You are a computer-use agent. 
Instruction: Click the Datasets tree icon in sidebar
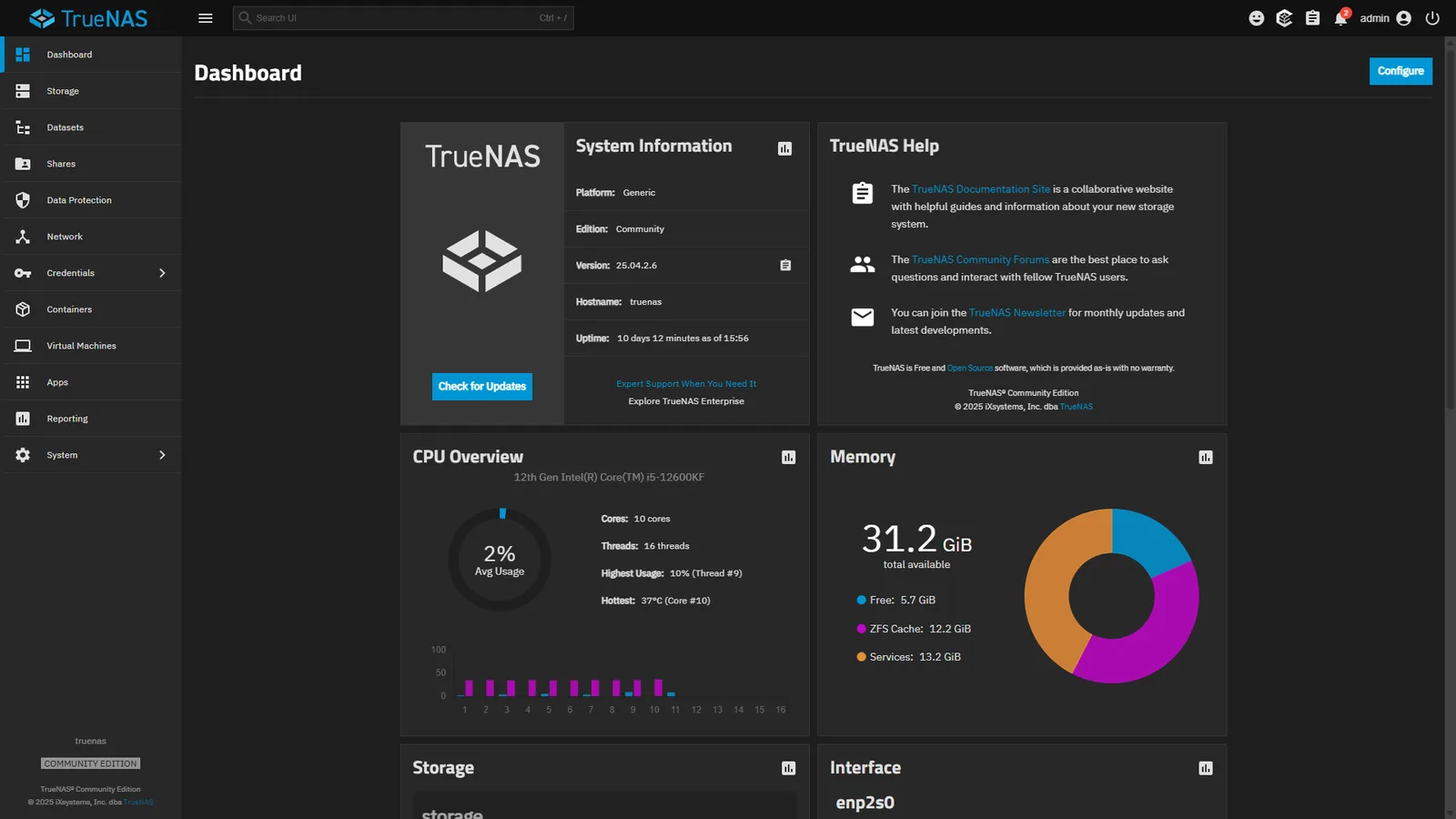23,127
